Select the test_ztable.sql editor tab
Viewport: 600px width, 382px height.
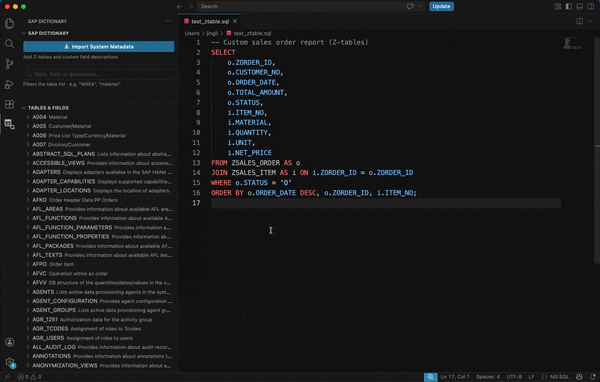coord(210,21)
